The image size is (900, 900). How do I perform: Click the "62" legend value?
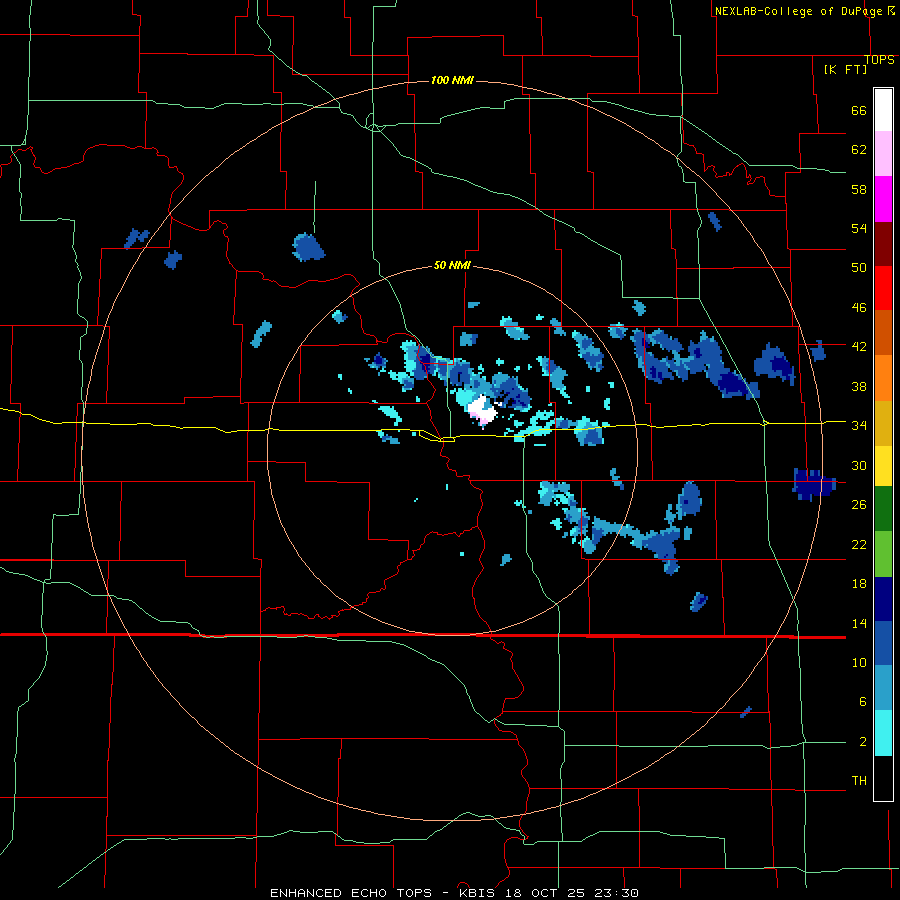coord(859,150)
